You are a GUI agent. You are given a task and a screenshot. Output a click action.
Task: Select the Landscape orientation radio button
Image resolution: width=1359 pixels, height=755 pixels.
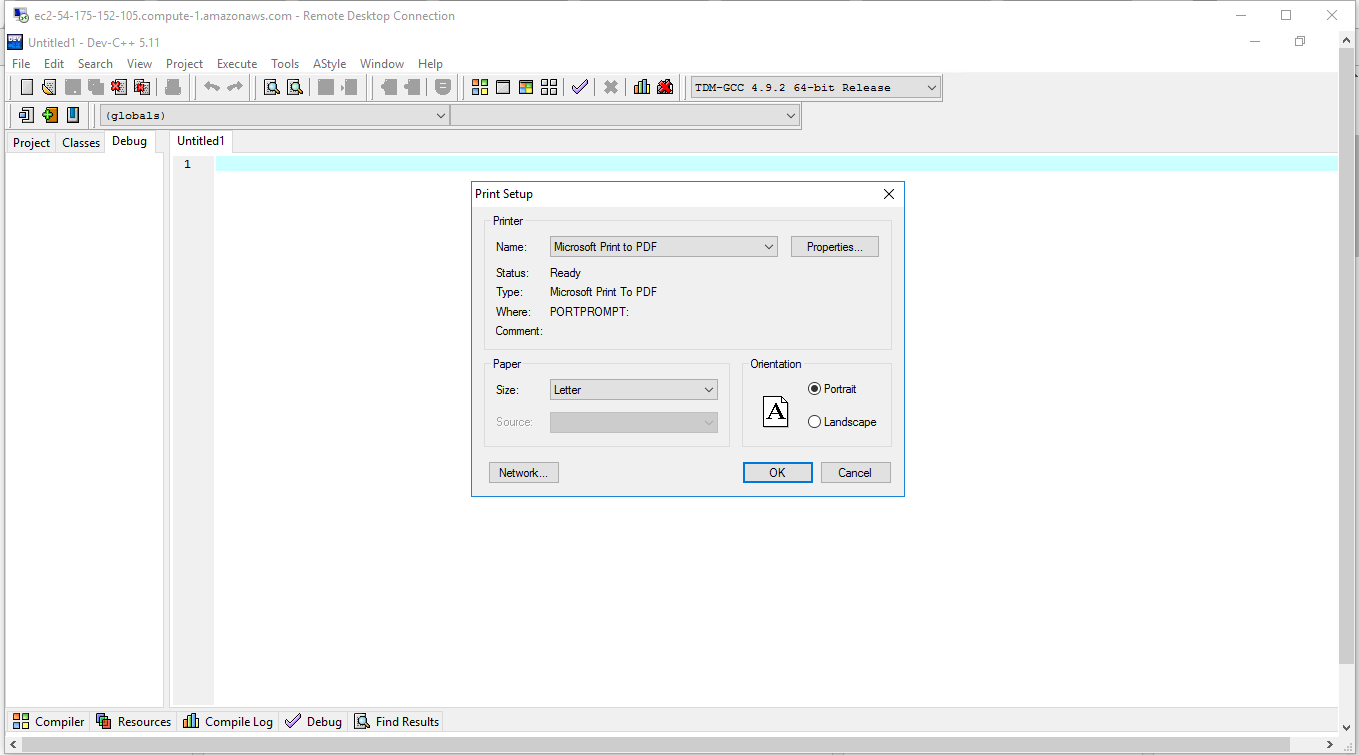[x=814, y=422]
